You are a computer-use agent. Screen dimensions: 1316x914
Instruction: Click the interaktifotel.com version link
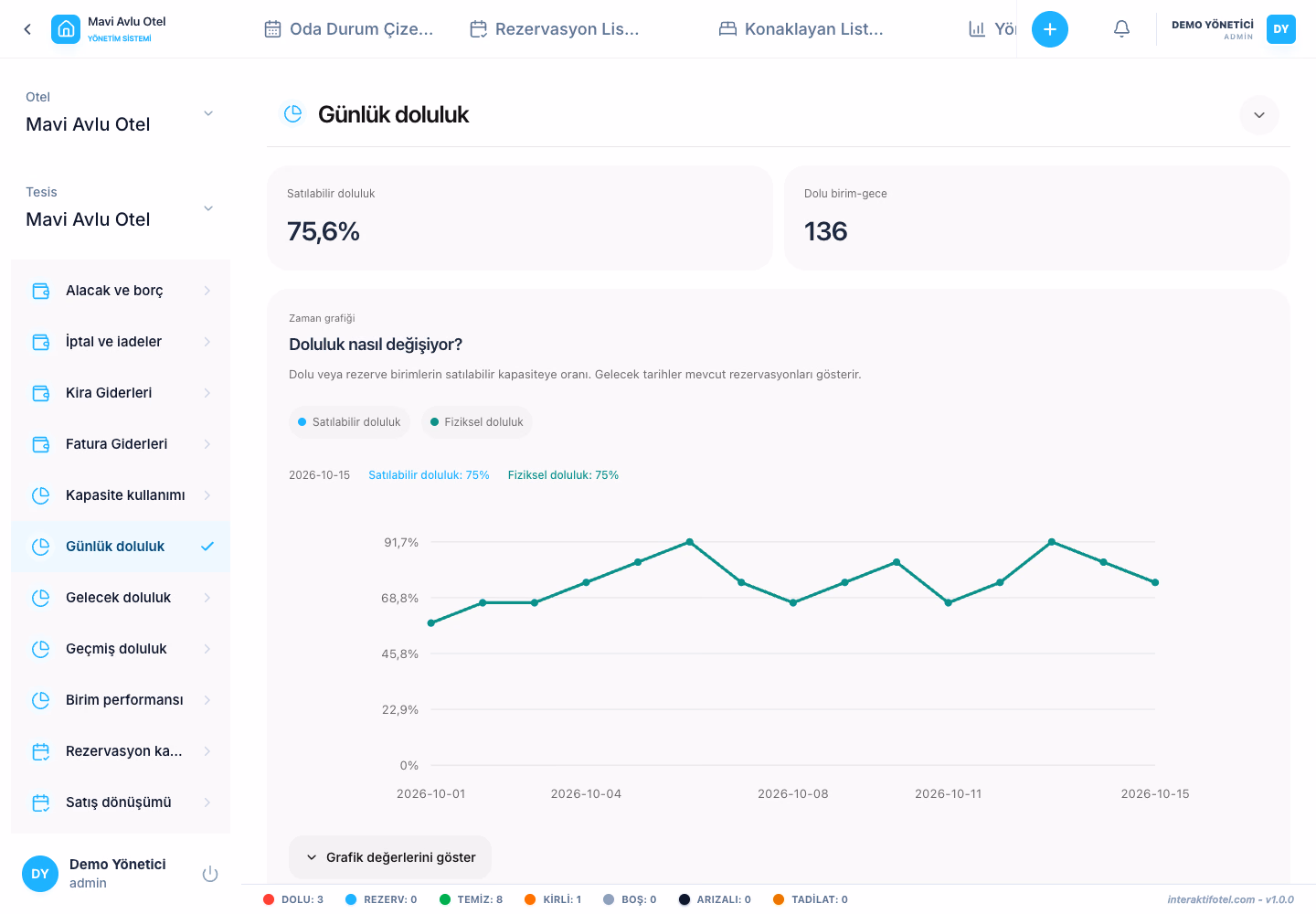tap(1230, 899)
